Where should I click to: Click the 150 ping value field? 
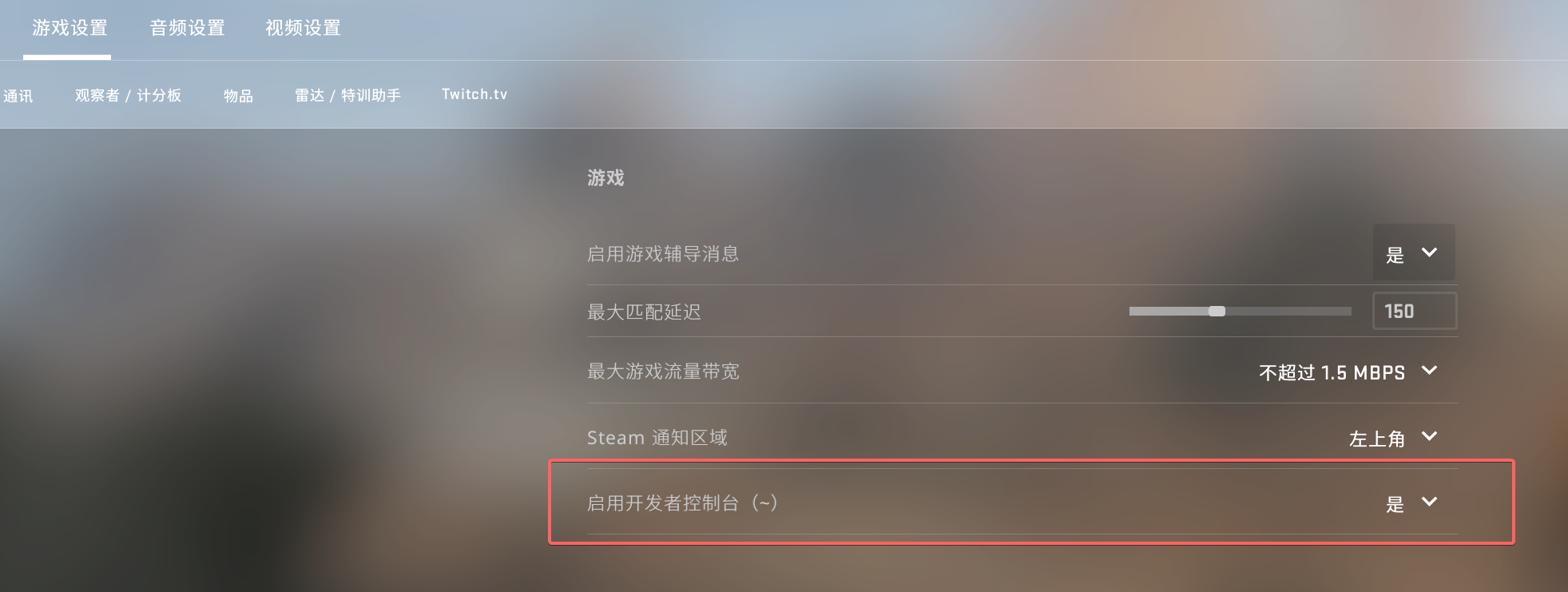(1415, 311)
